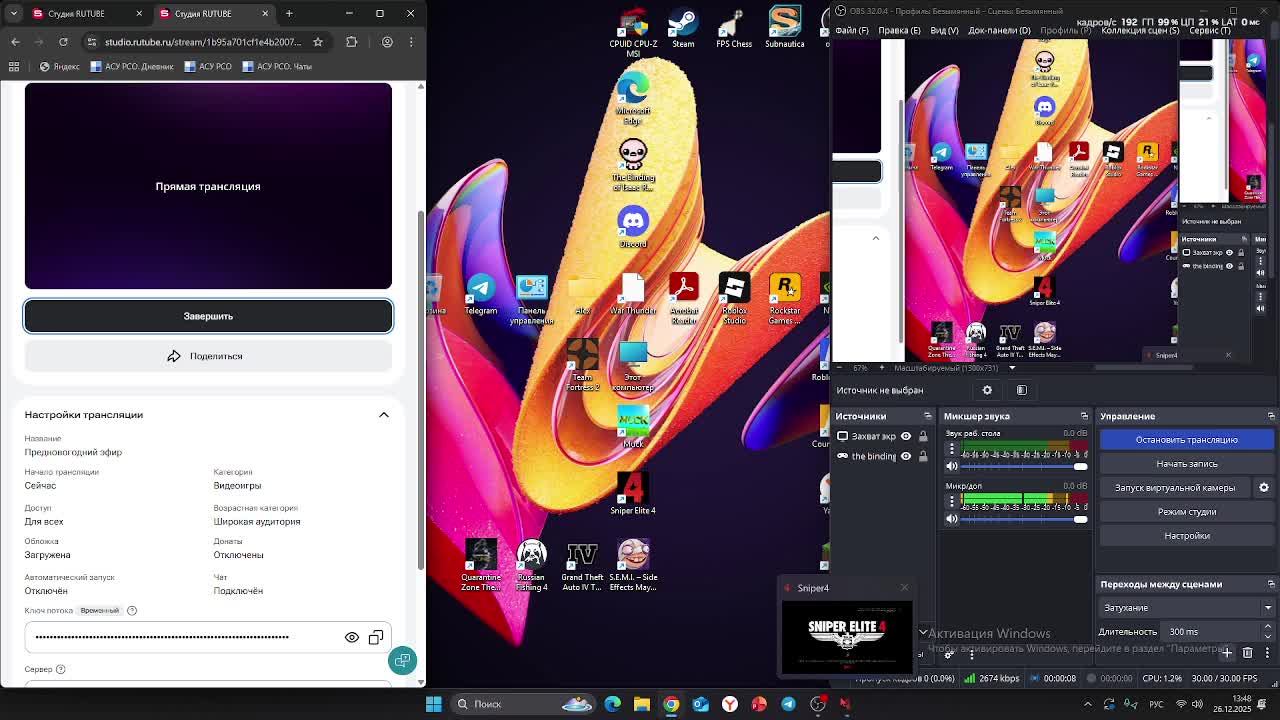Reload the RUTUBE studio page
This screenshot has width=1280, height=720.
click(x=63, y=42)
